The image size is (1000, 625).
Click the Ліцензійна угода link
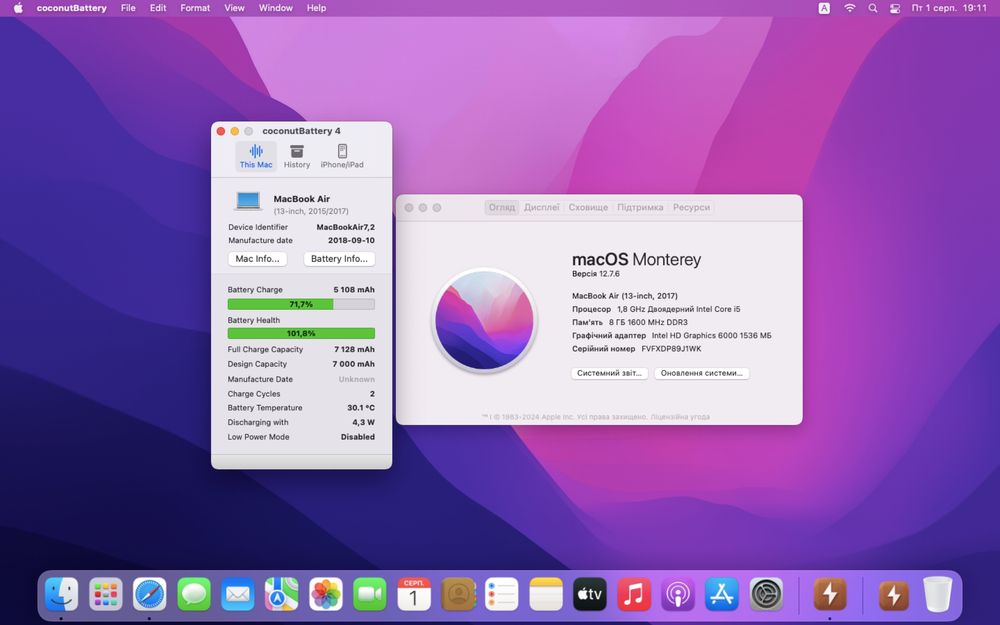tap(680, 417)
